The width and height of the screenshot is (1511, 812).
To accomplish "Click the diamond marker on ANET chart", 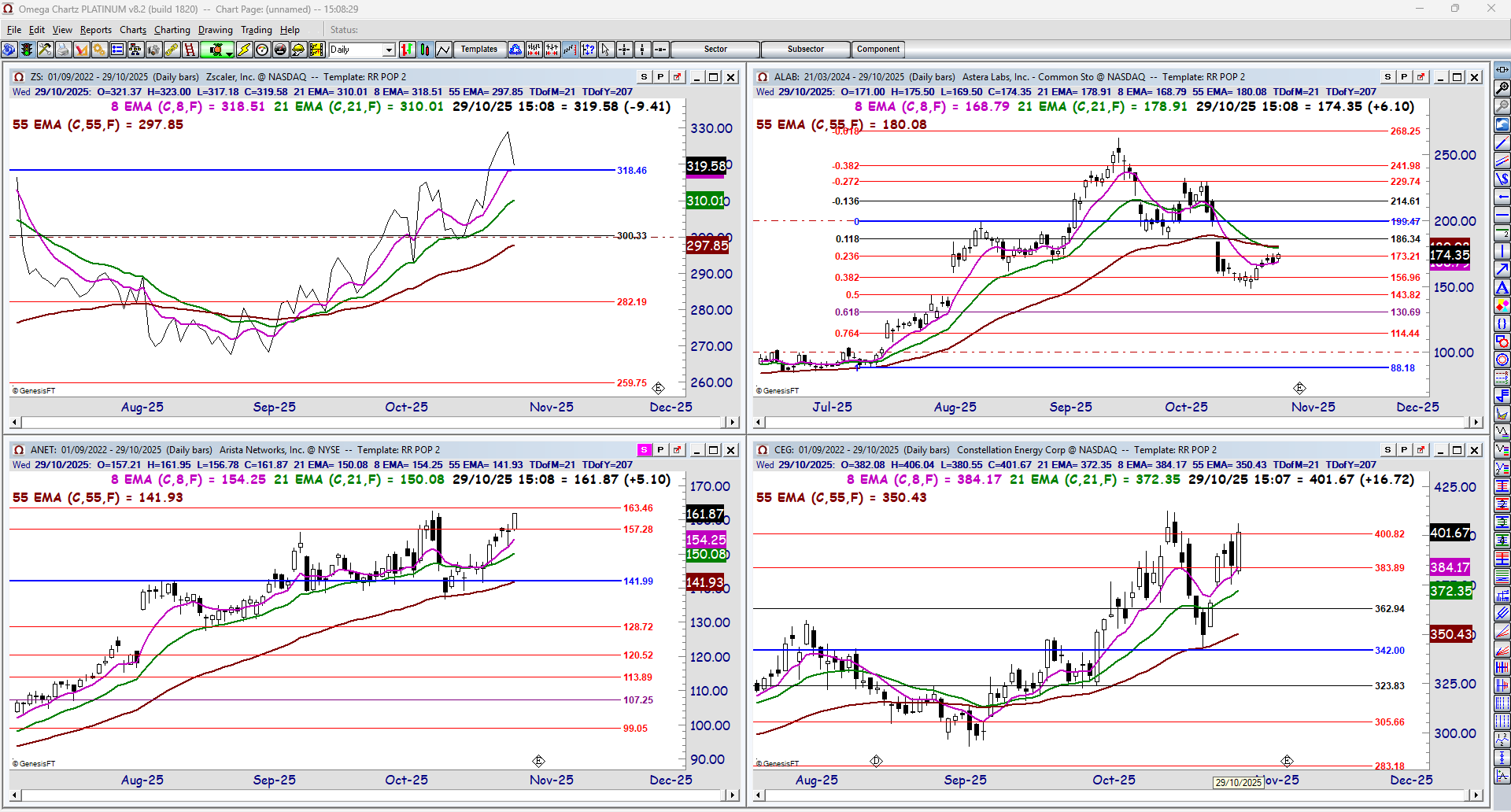I will point(538,761).
